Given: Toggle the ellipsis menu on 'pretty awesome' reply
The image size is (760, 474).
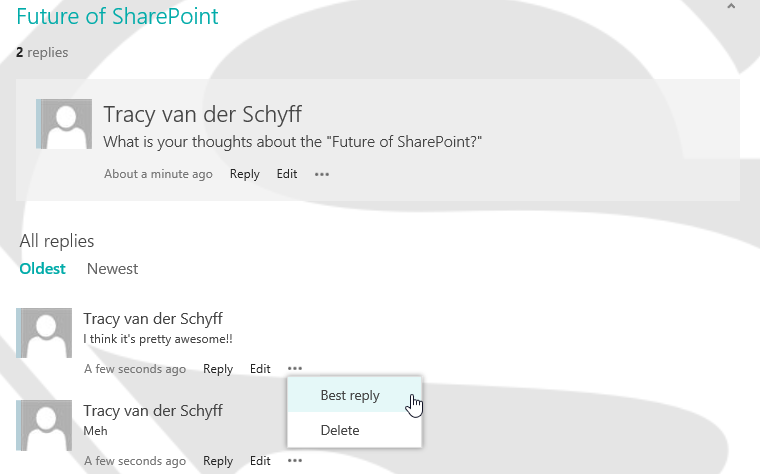Looking at the screenshot, I should pyautogui.click(x=294, y=369).
